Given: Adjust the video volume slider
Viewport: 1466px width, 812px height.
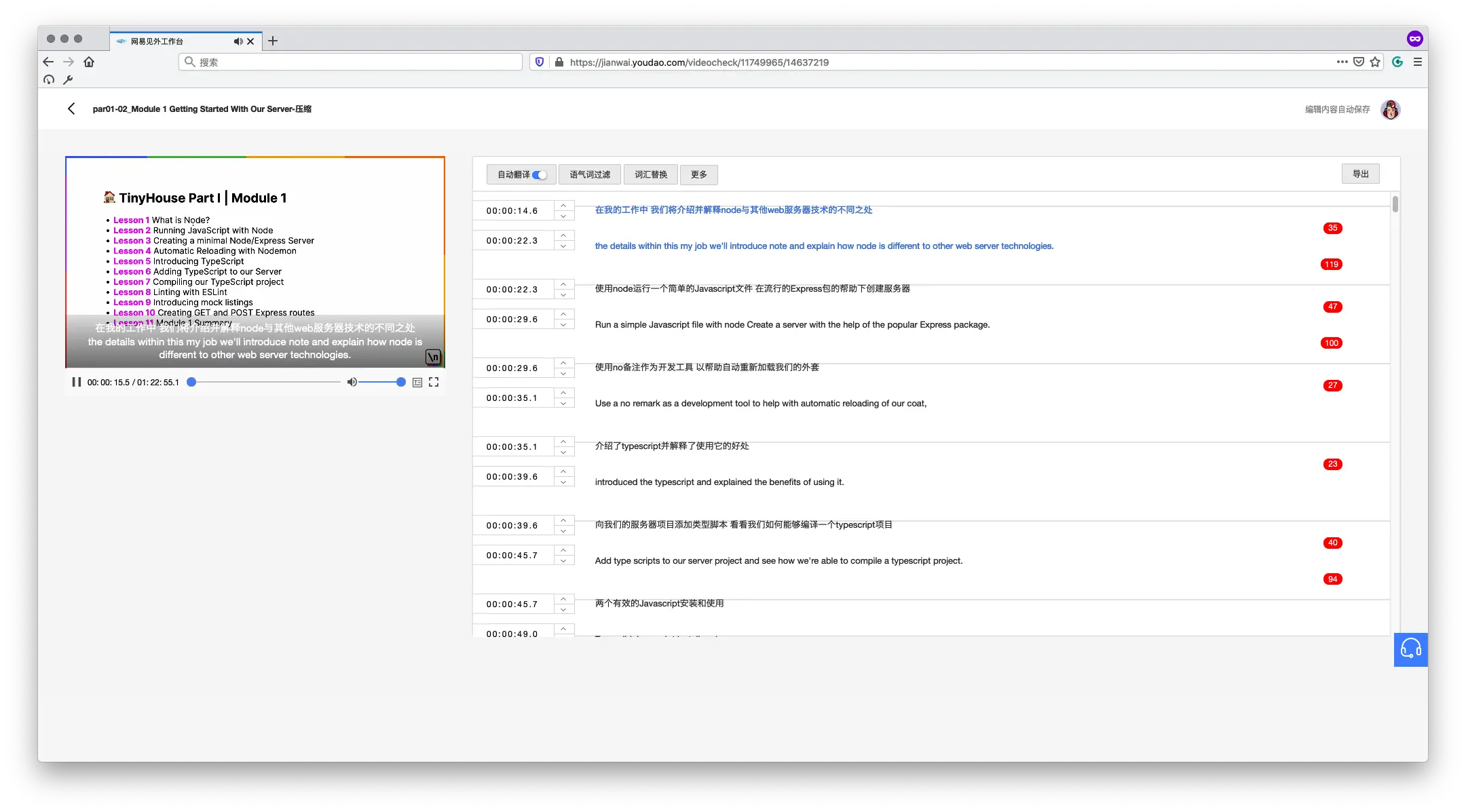Looking at the screenshot, I should [x=380, y=382].
